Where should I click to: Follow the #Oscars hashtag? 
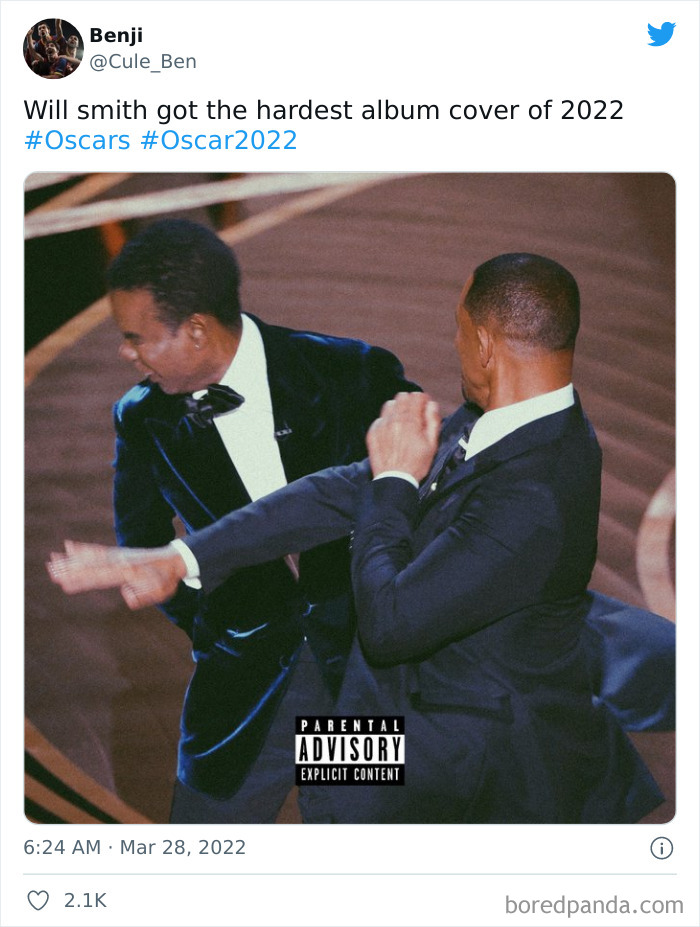pos(77,140)
